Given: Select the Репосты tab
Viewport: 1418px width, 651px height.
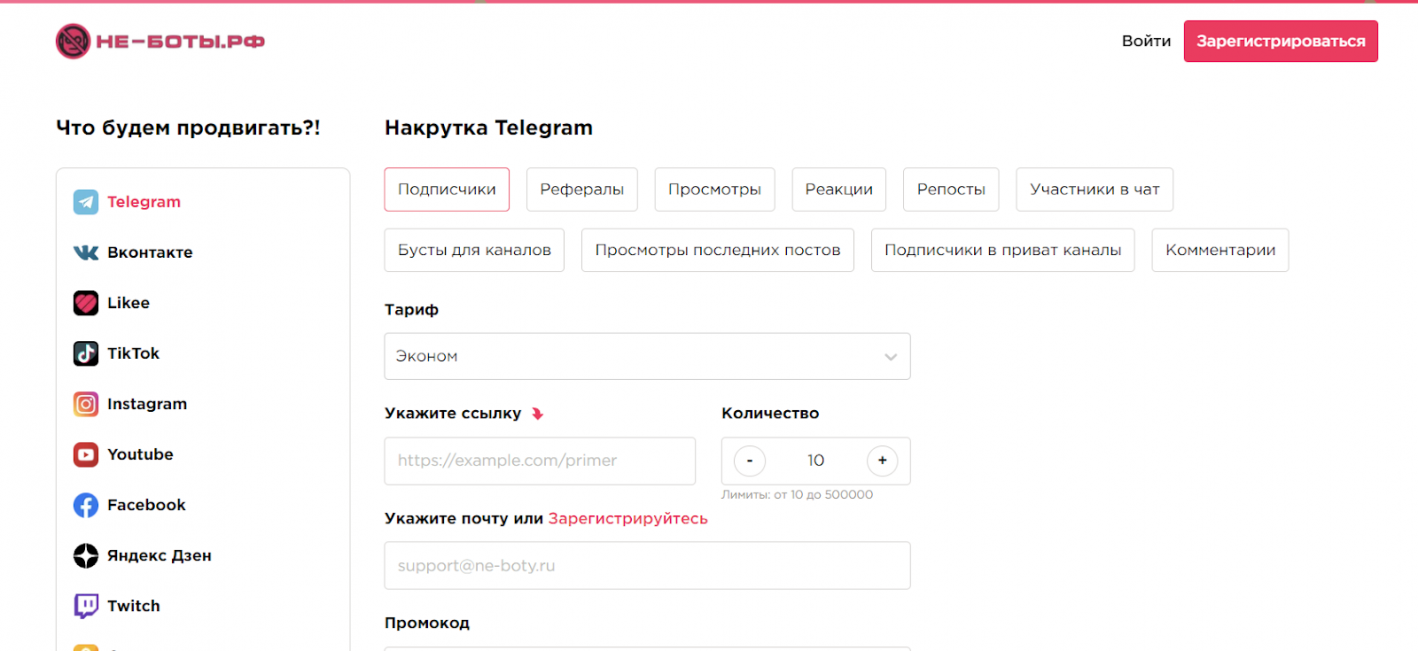Looking at the screenshot, I should click(951, 189).
